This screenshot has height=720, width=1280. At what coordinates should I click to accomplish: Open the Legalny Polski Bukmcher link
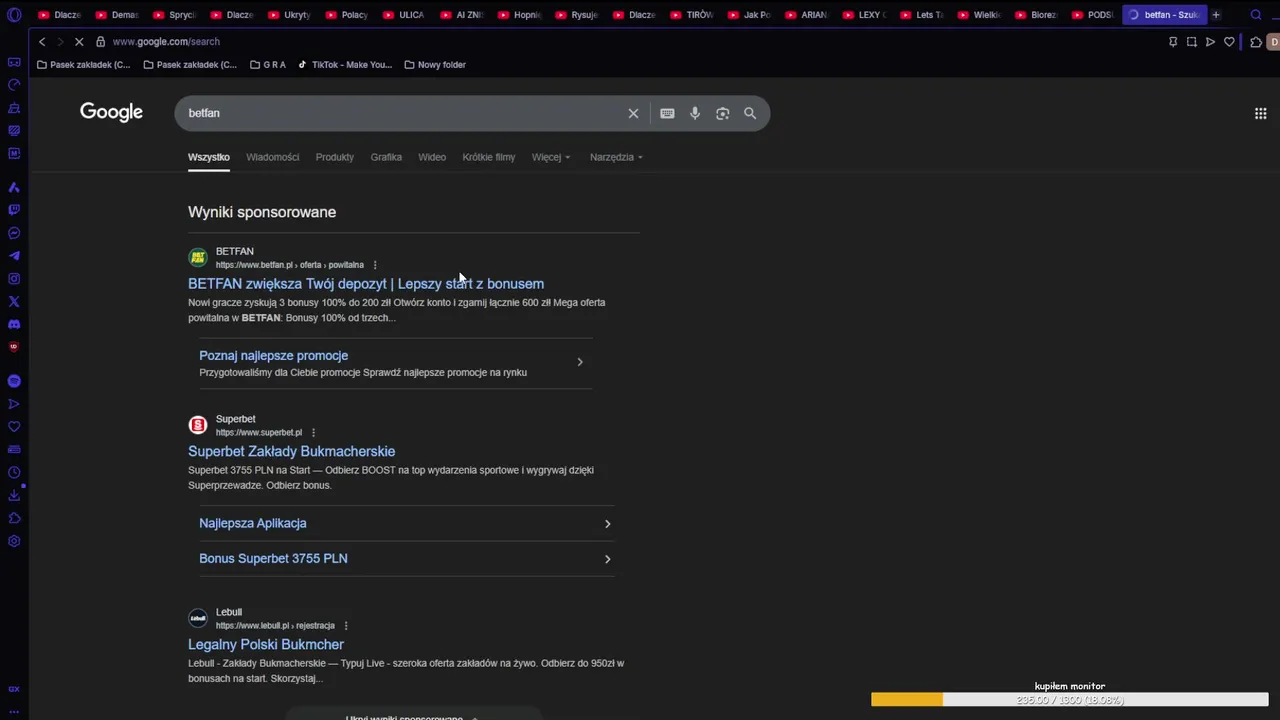(266, 645)
